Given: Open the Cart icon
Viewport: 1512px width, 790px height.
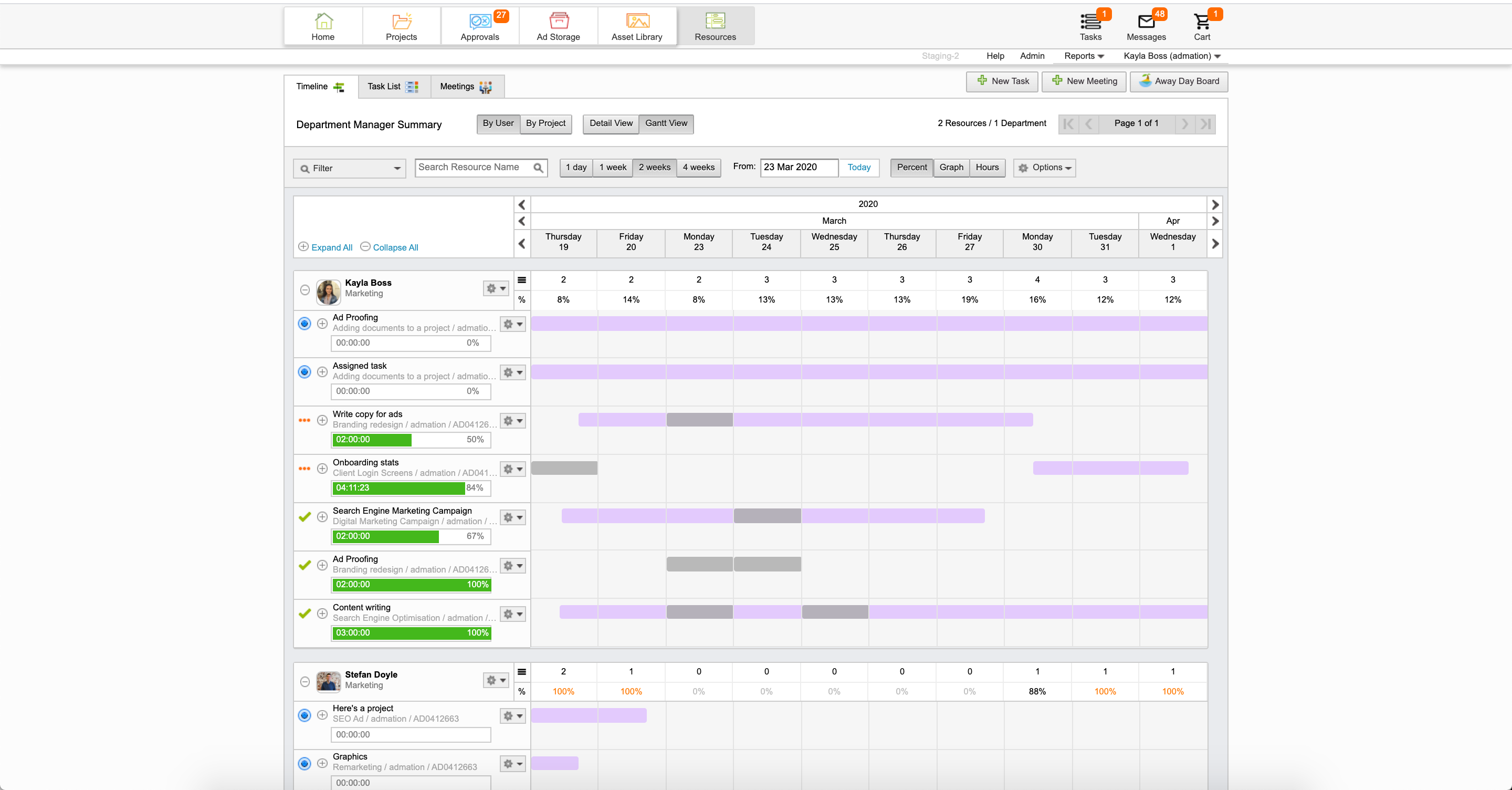Looking at the screenshot, I should 1202,22.
